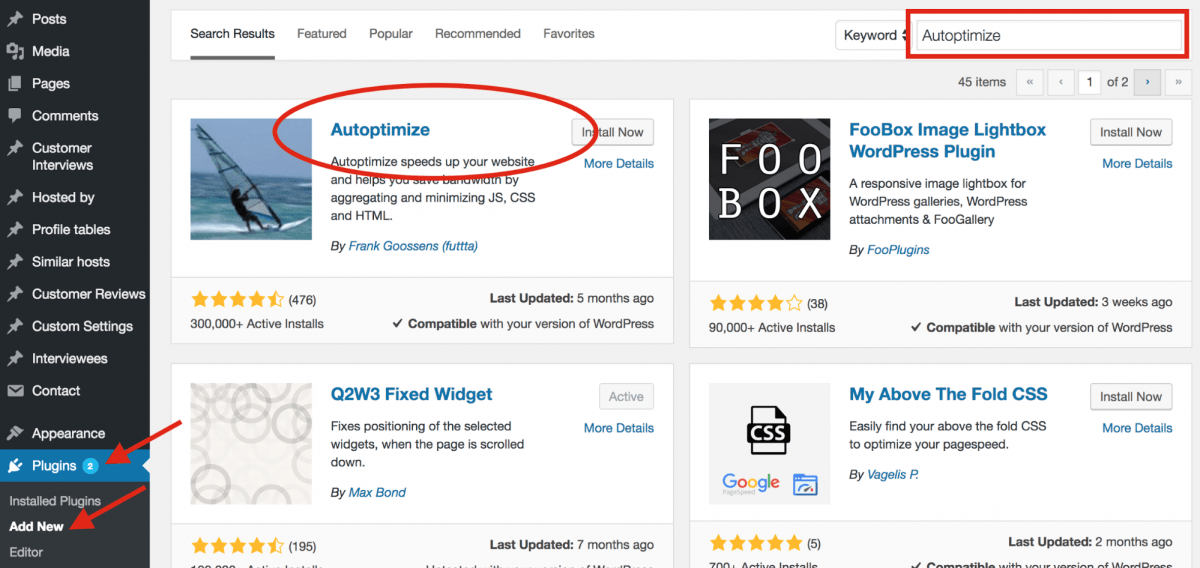Open the Q2W3 Fixed Widget thumbnail
The height and width of the screenshot is (568, 1200).
tap(251, 443)
